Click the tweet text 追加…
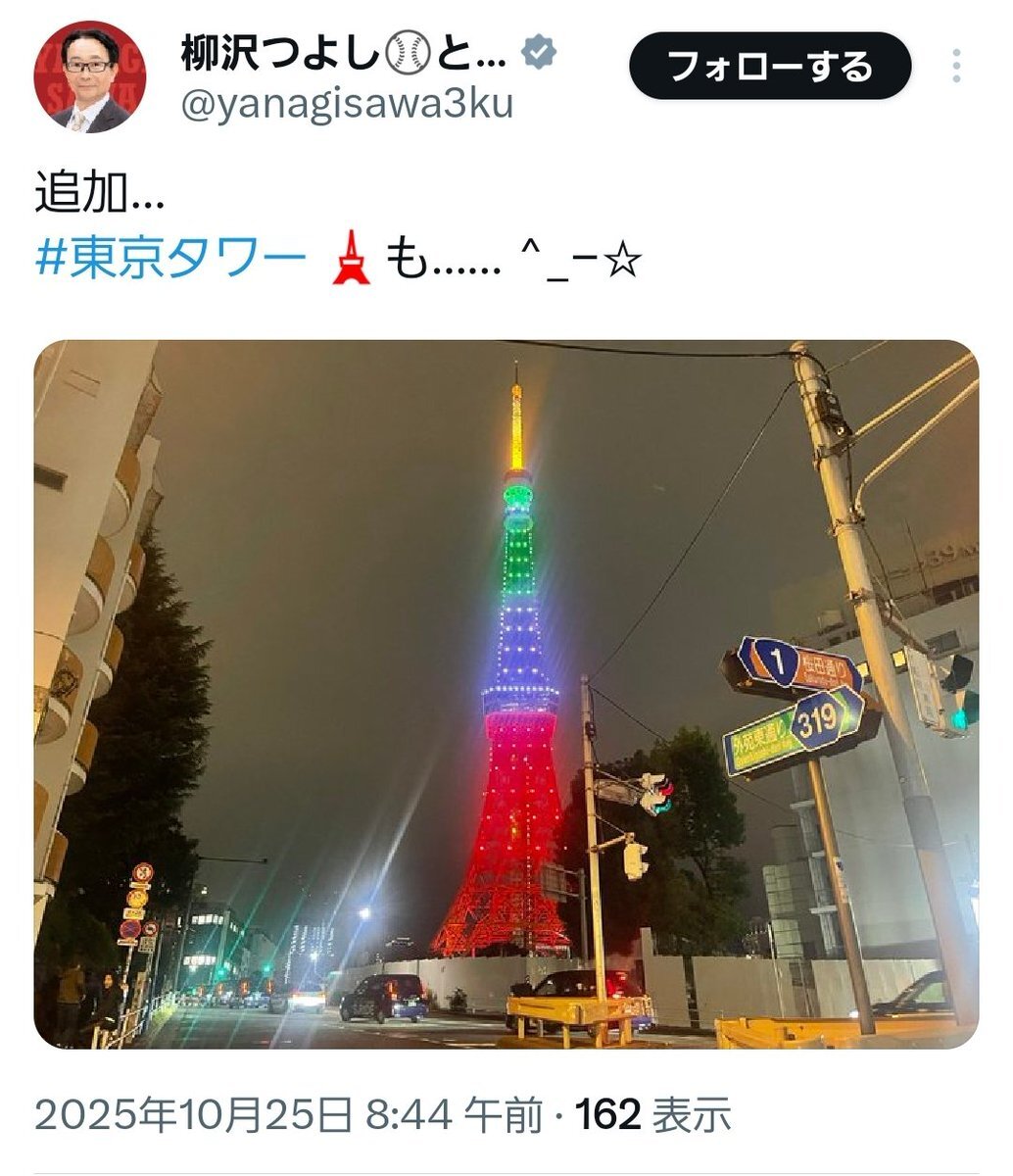Viewport: 1013px width, 1176px height. tap(99, 193)
